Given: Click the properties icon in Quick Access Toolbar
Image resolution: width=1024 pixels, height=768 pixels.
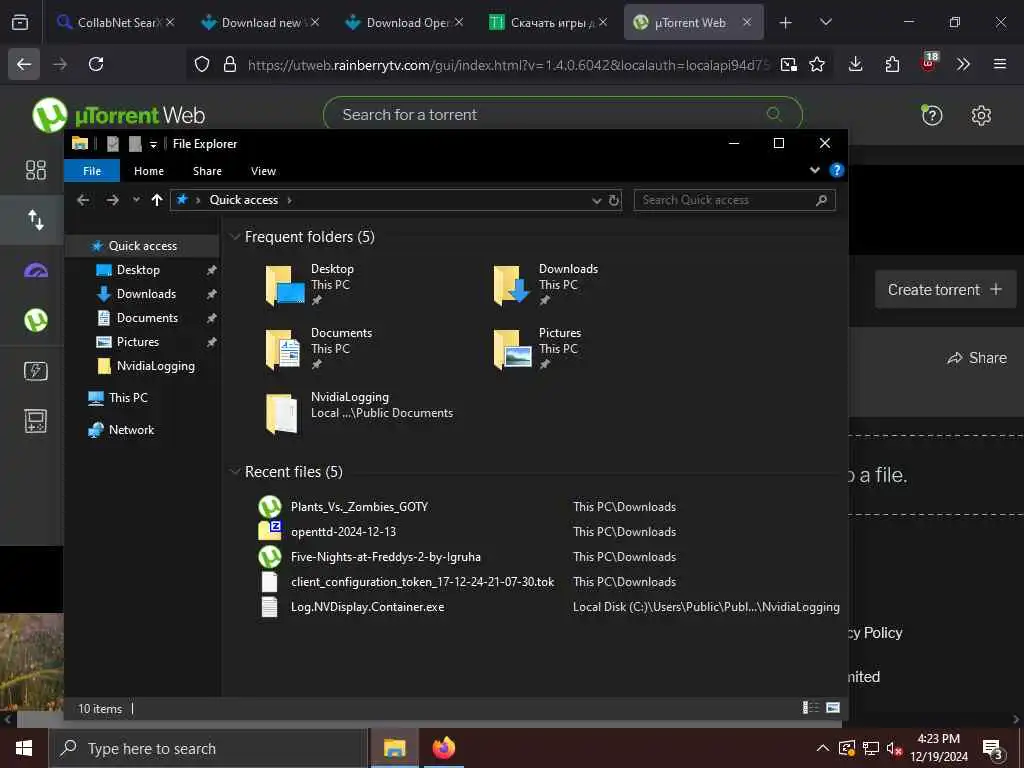Looking at the screenshot, I should point(112,144).
